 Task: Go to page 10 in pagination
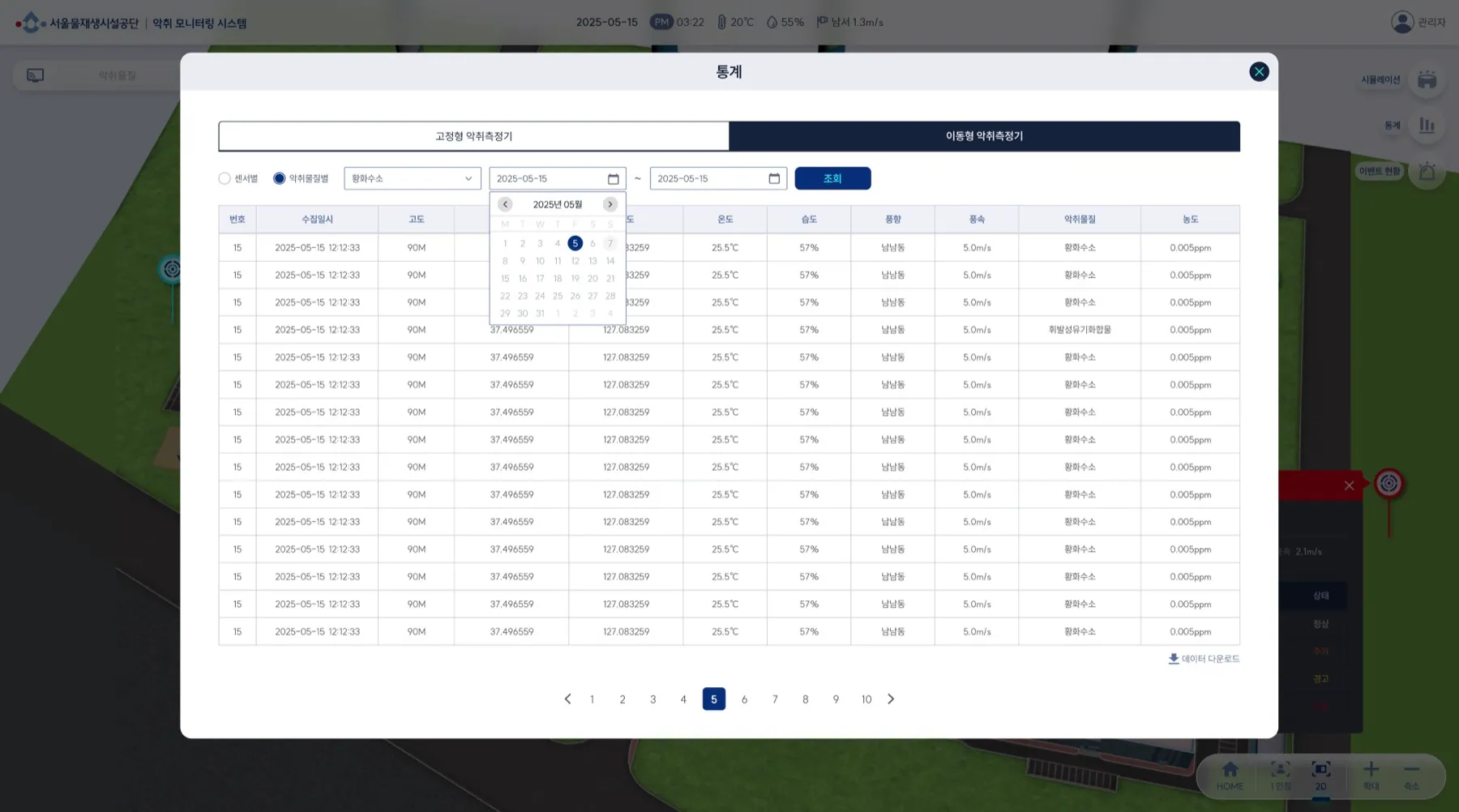pyautogui.click(x=866, y=699)
